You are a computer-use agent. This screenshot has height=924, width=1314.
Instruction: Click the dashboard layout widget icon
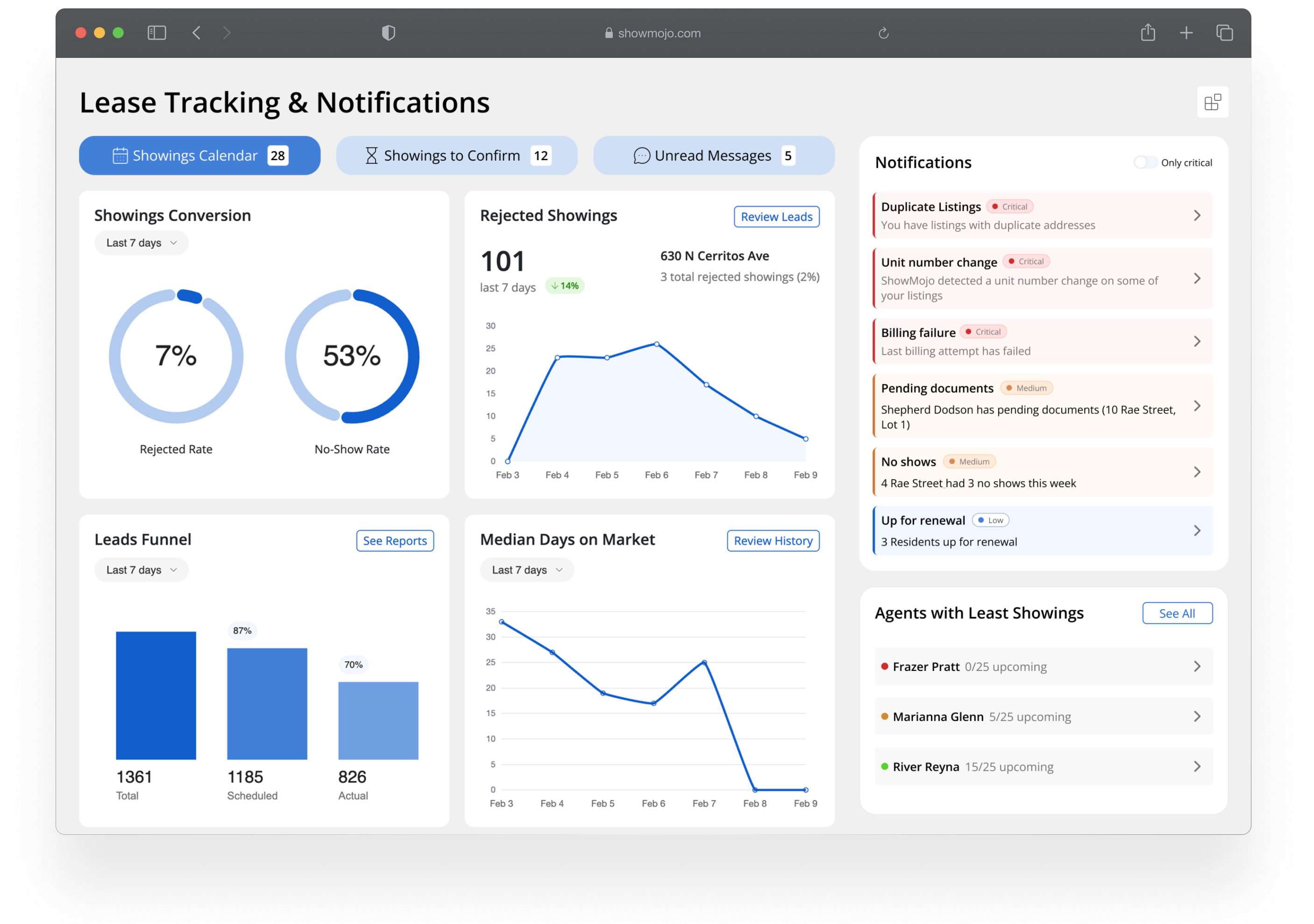pyautogui.click(x=1212, y=102)
